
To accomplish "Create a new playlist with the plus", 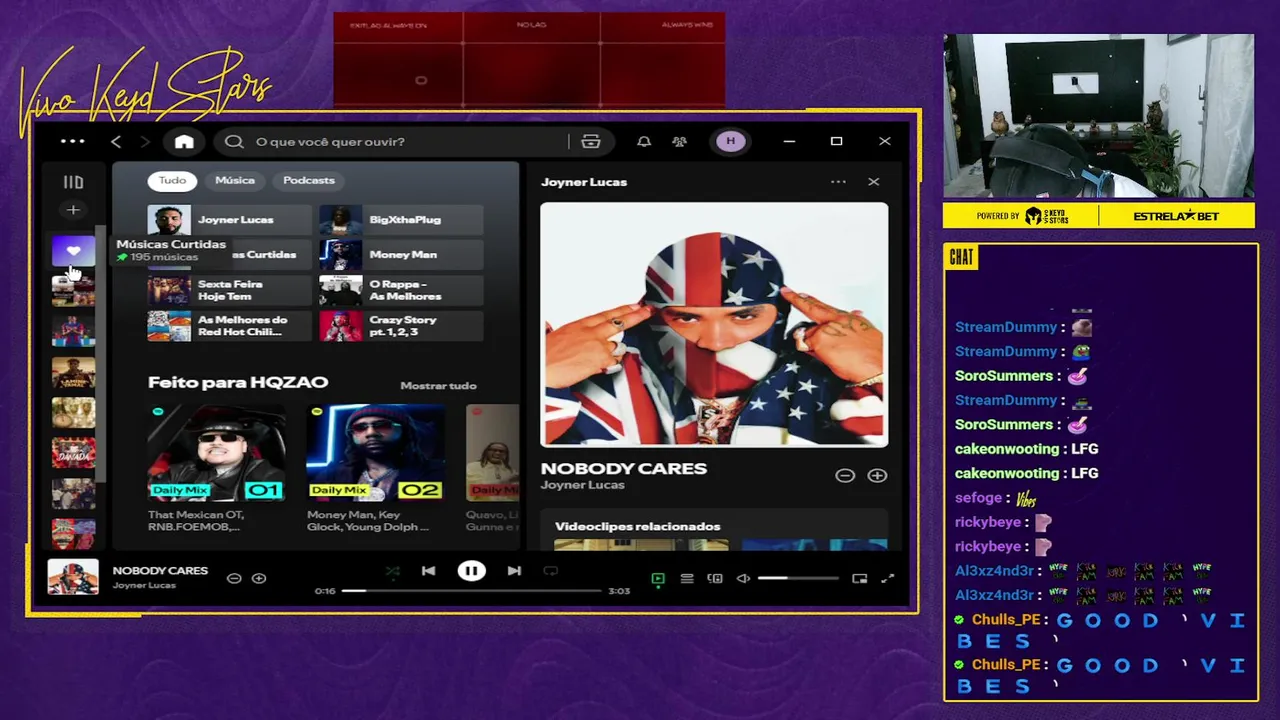I will [x=73, y=210].
